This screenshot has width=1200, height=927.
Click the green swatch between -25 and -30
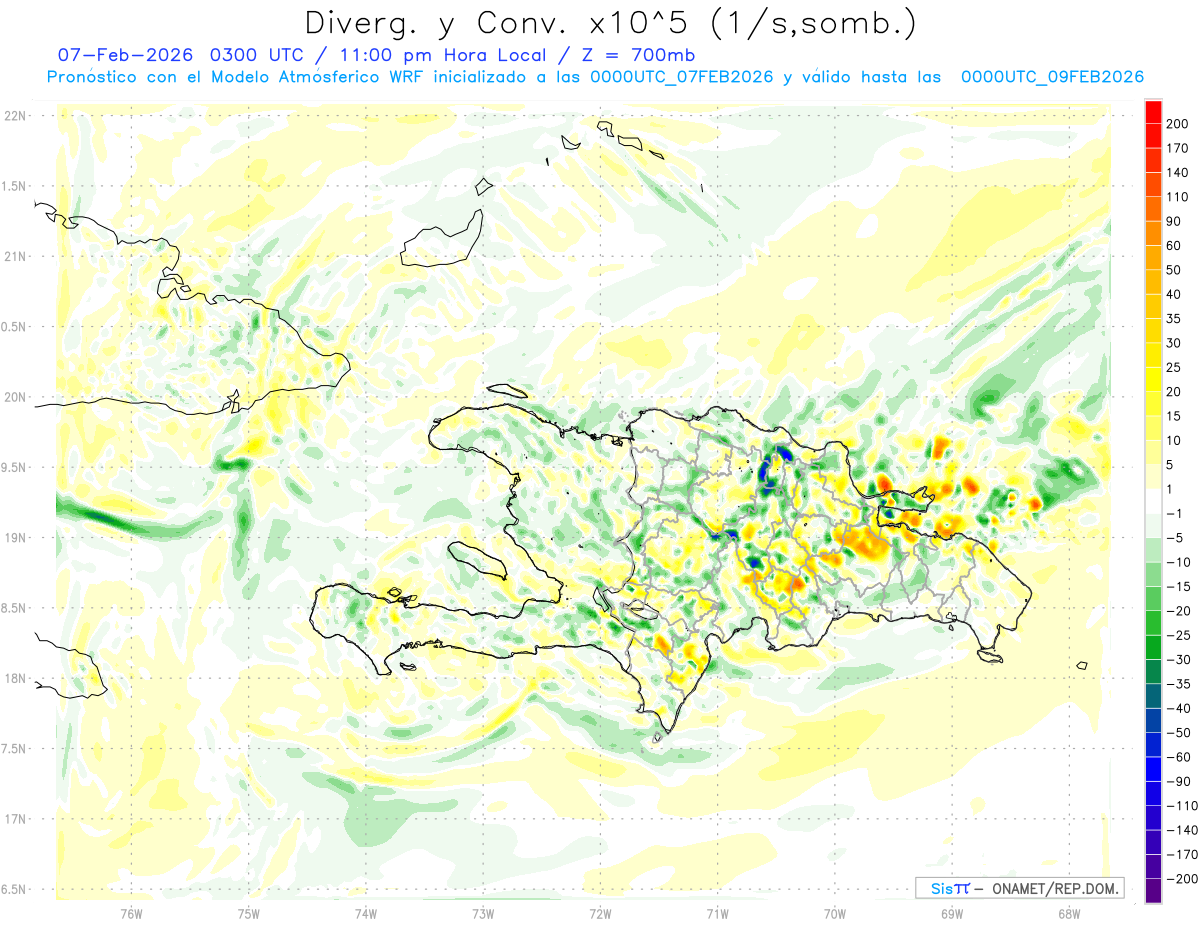coord(1153,648)
